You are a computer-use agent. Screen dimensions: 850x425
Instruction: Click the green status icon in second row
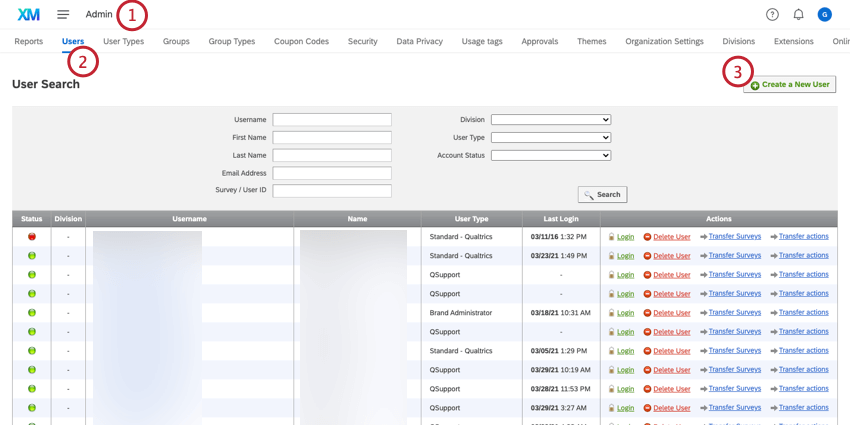32,256
